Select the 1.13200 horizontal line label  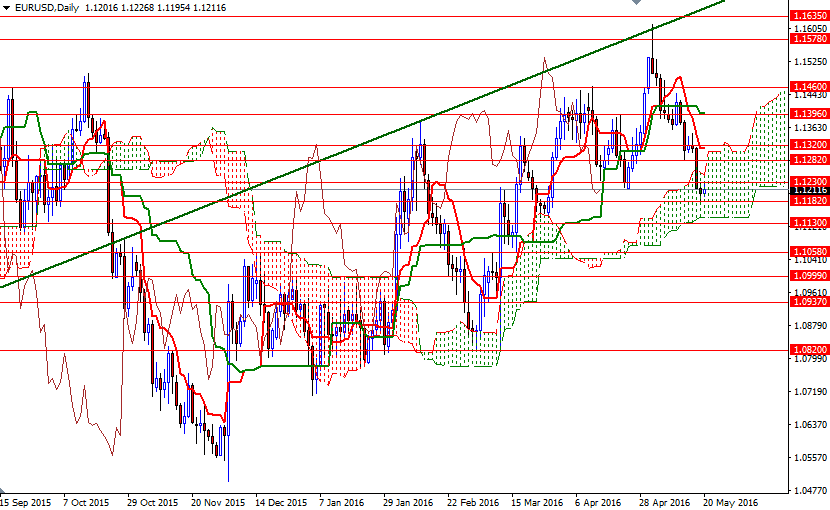(x=808, y=145)
